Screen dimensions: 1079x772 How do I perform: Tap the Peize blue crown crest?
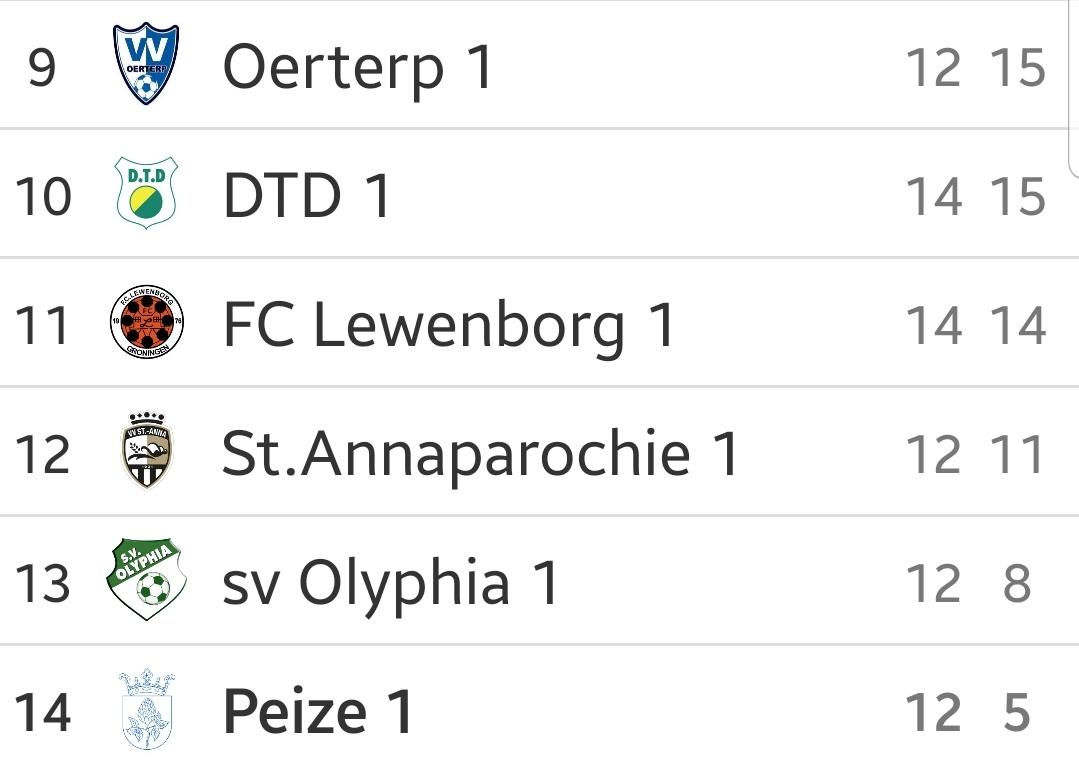pyautogui.click(x=147, y=709)
